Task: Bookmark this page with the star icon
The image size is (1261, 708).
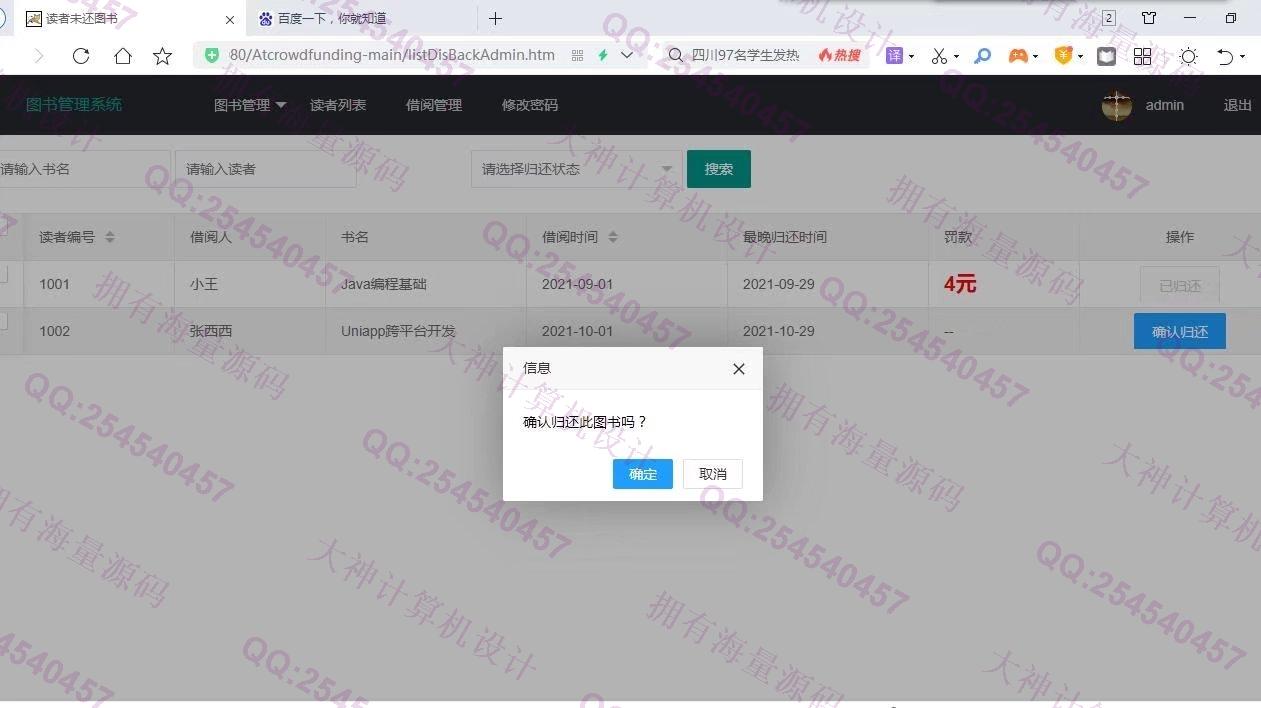Action: [x=162, y=56]
